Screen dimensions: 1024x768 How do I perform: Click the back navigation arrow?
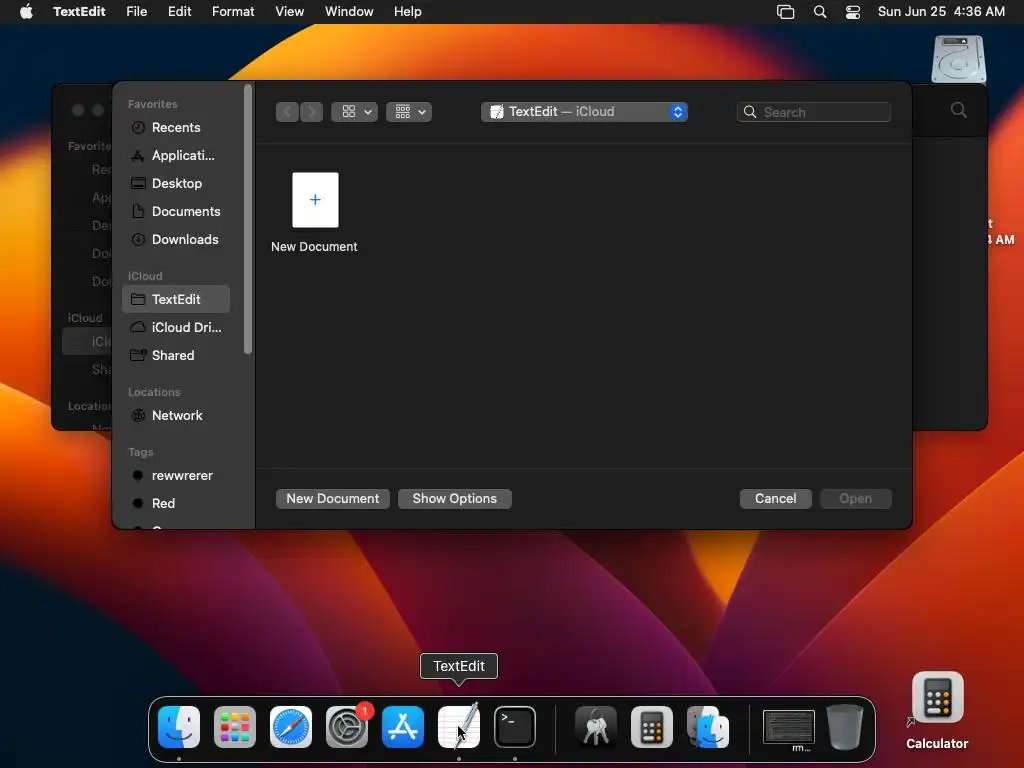pyautogui.click(x=287, y=112)
